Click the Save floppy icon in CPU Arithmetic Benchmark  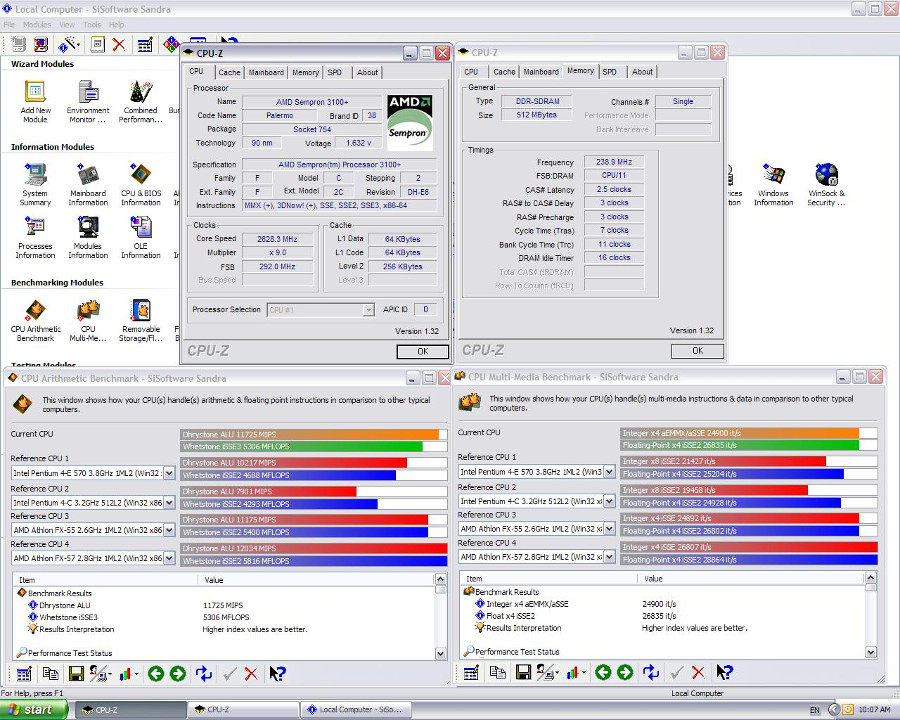[x=76, y=673]
